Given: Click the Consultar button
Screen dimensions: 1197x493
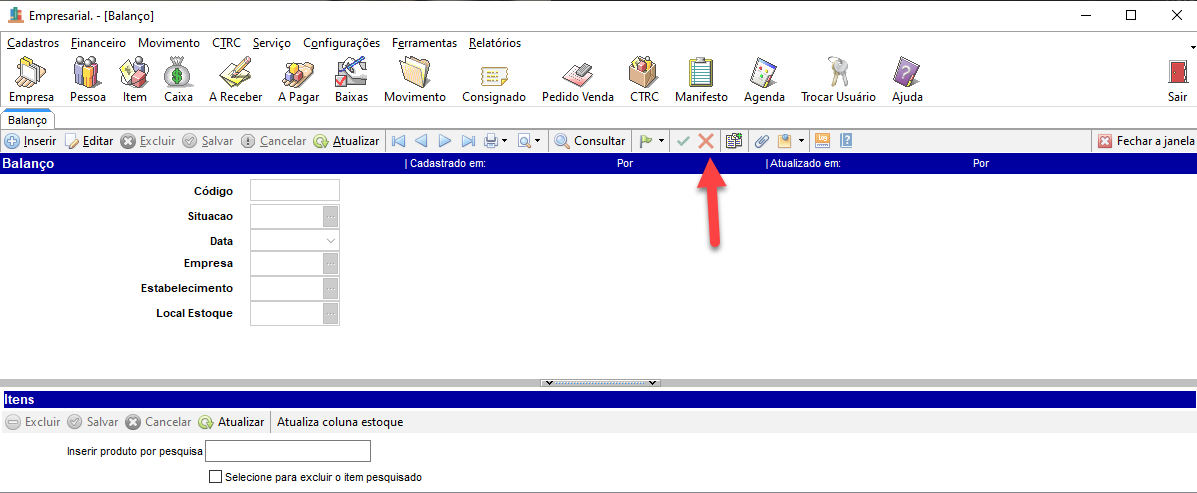Looking at the screenshot, I should pos(590,141).
